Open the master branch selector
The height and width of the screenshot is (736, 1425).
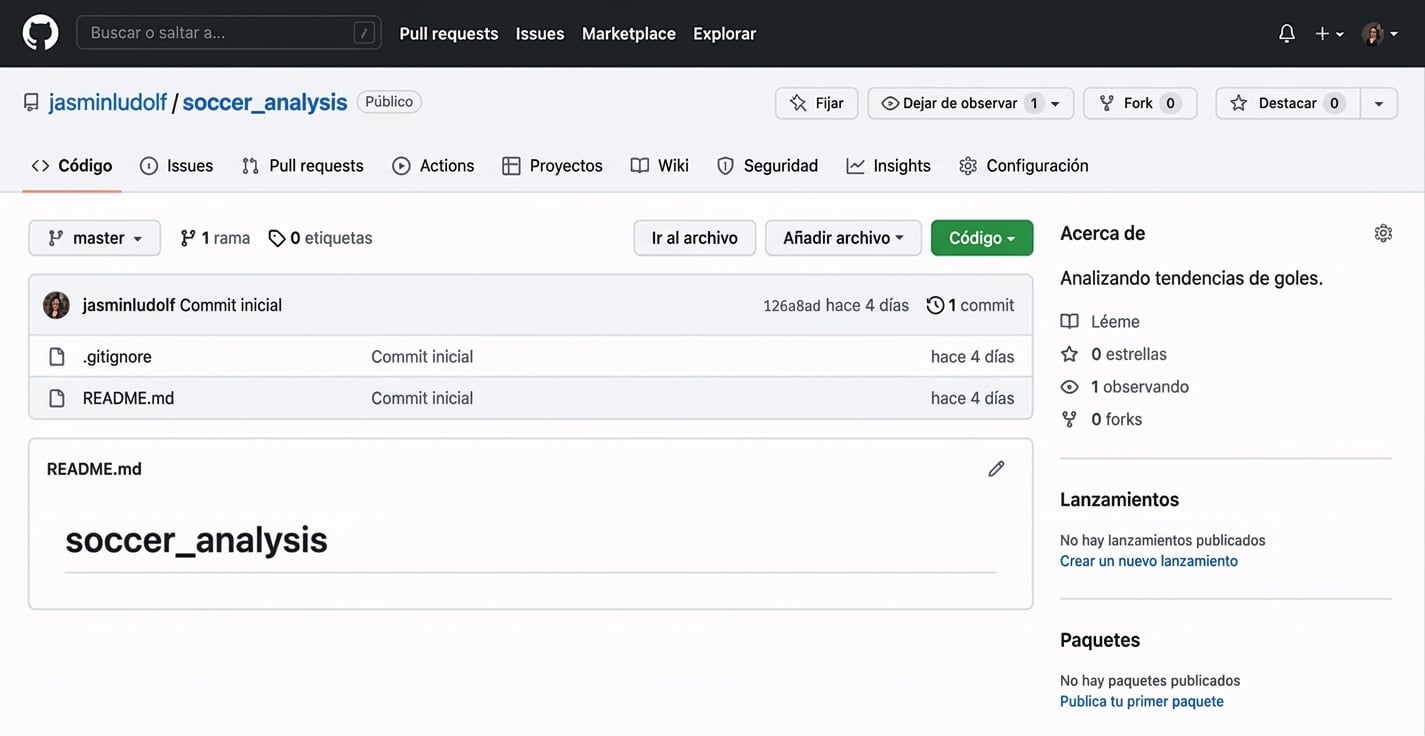pos(95,238)
